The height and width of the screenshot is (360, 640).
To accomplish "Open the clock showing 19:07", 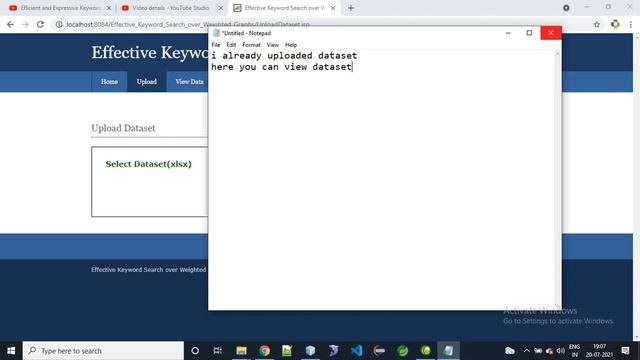I will [599, 351].
